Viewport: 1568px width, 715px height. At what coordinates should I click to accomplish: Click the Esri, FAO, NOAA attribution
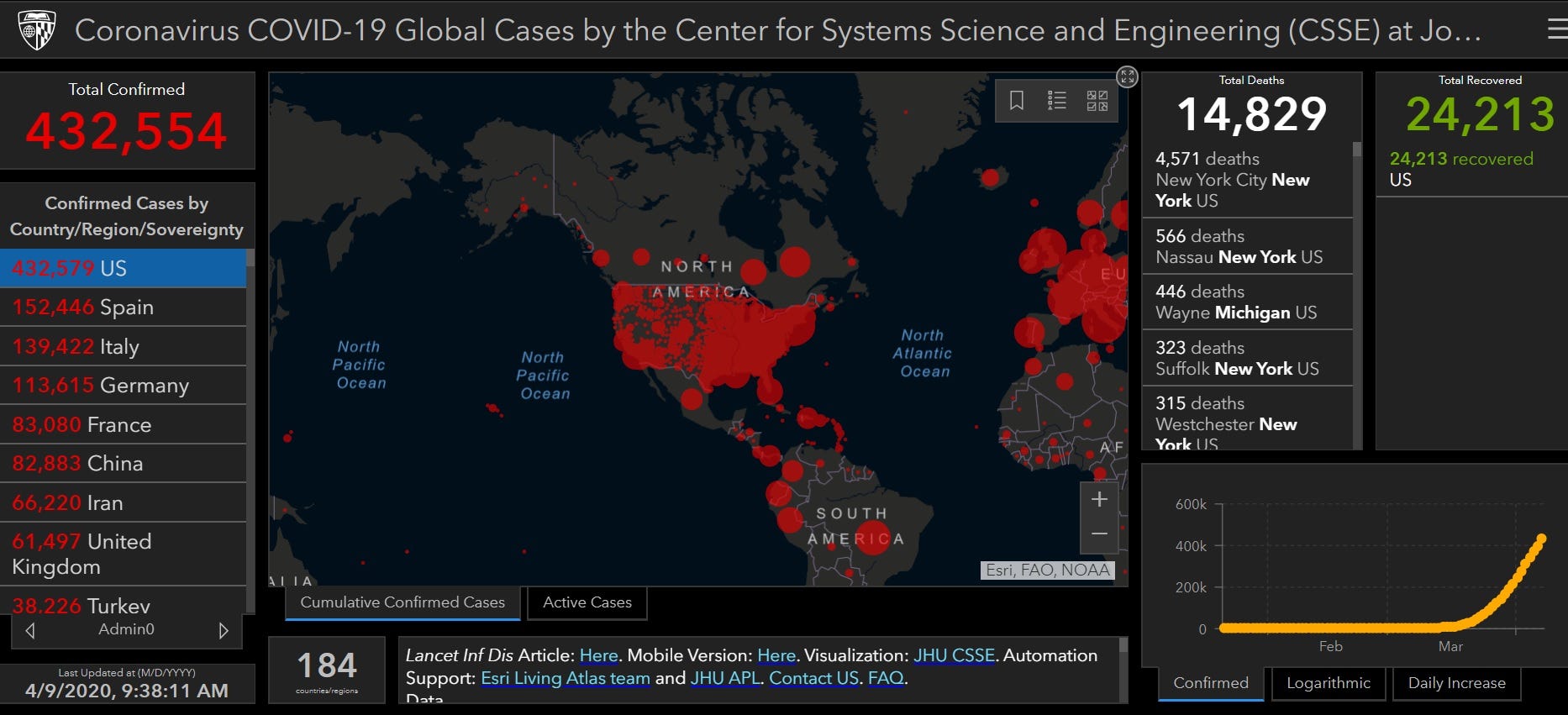click(x=1048, y=570)
